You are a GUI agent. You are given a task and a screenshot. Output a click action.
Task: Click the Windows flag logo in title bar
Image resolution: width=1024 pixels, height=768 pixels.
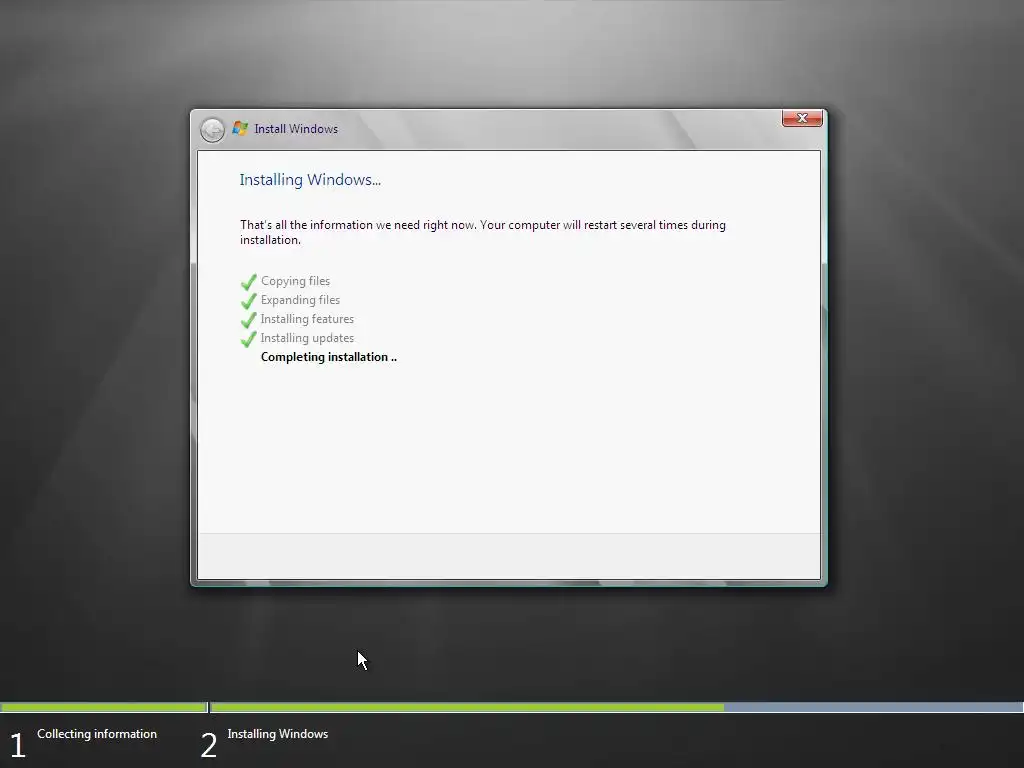pos(240,128)
